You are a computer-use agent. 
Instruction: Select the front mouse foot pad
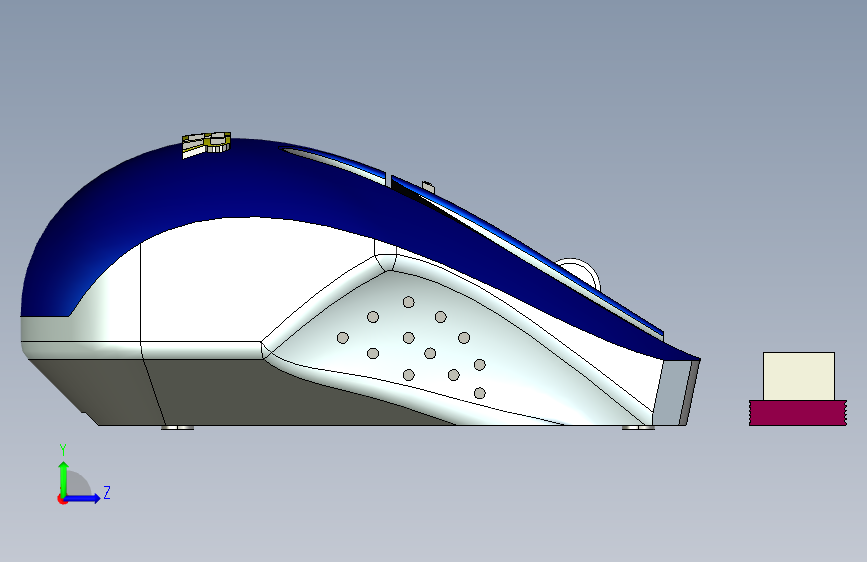(x=638, y=427)
